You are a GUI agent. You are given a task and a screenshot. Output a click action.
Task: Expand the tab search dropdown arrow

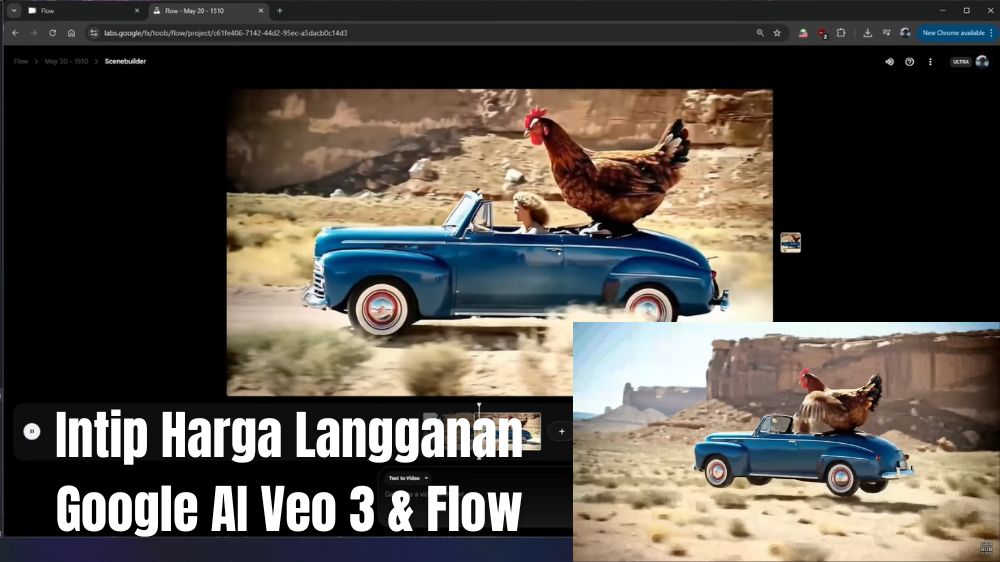14,10
